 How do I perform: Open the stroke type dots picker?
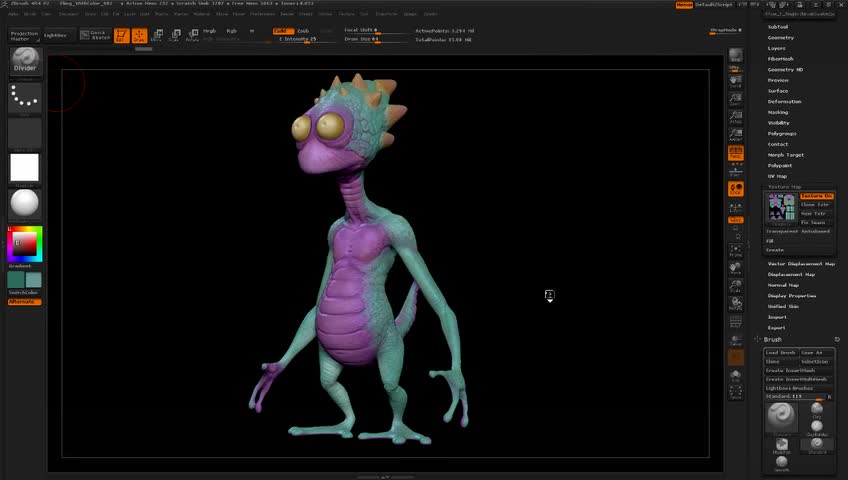[x=25, y=97]
